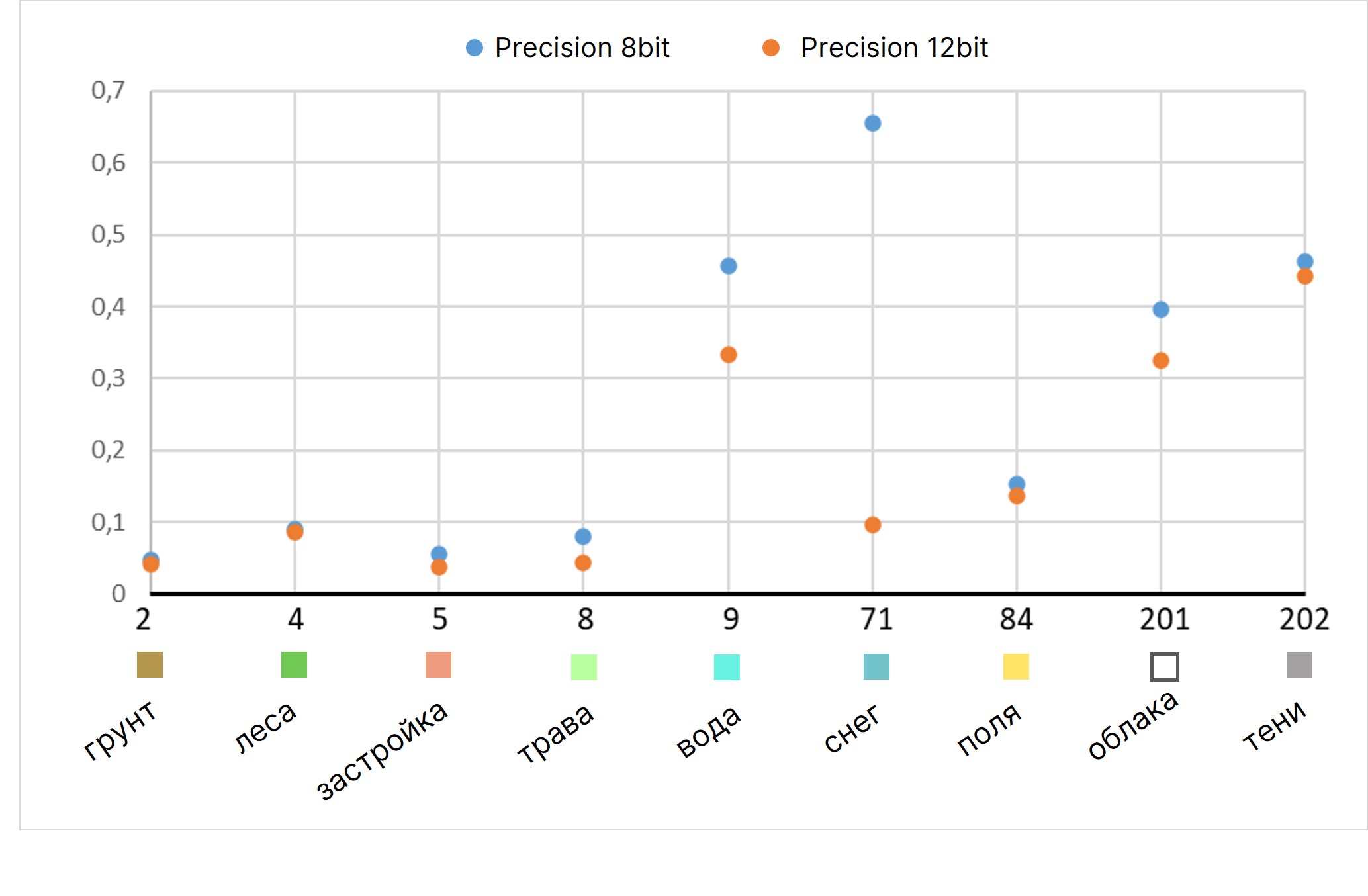Click the empty облака outlined square
This screenshot has height=896, width=1368.
1164,666
